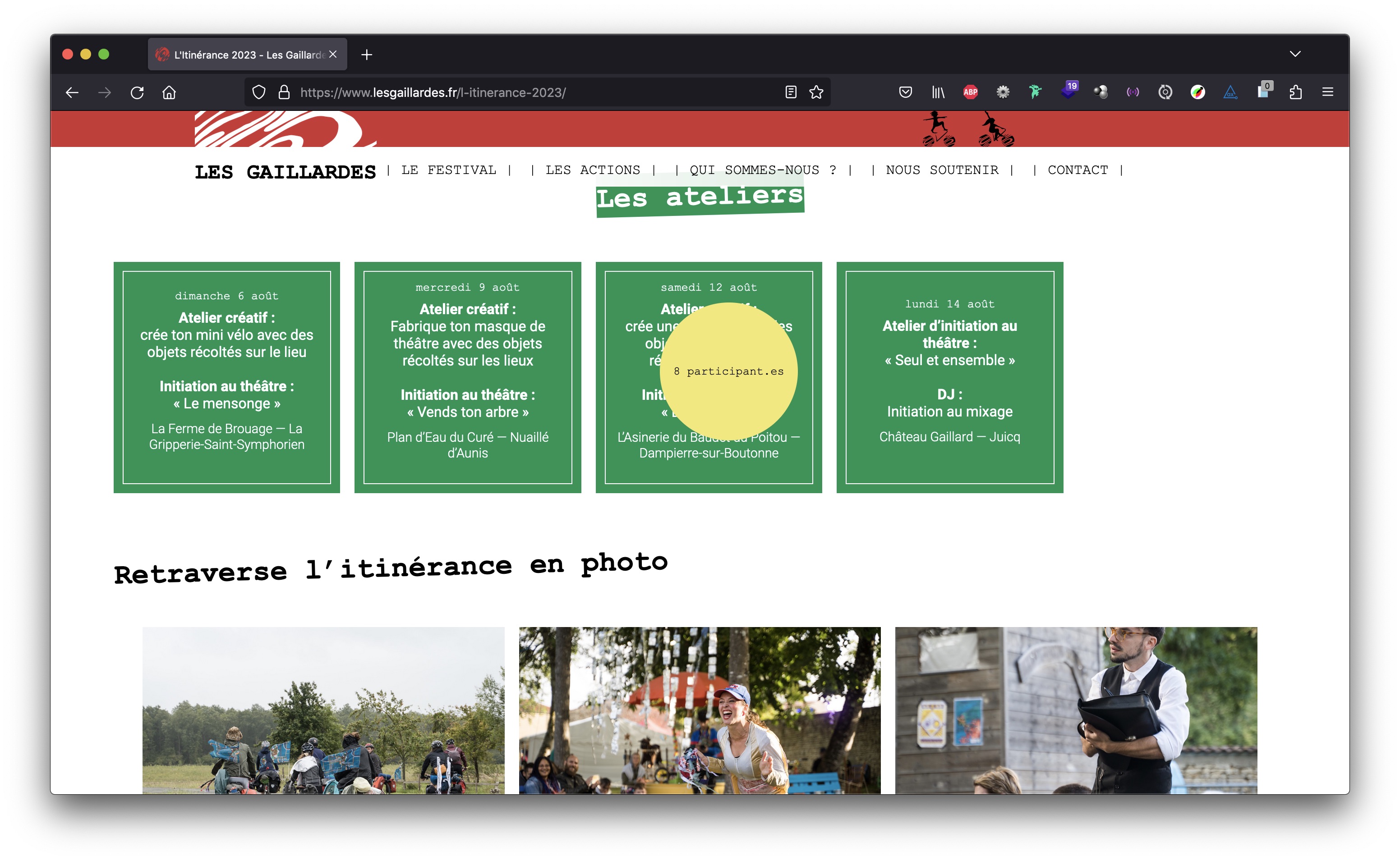View site security padlock details
Image resolution: width=1400 pixels, height=861 pixels.
[284, 92]
